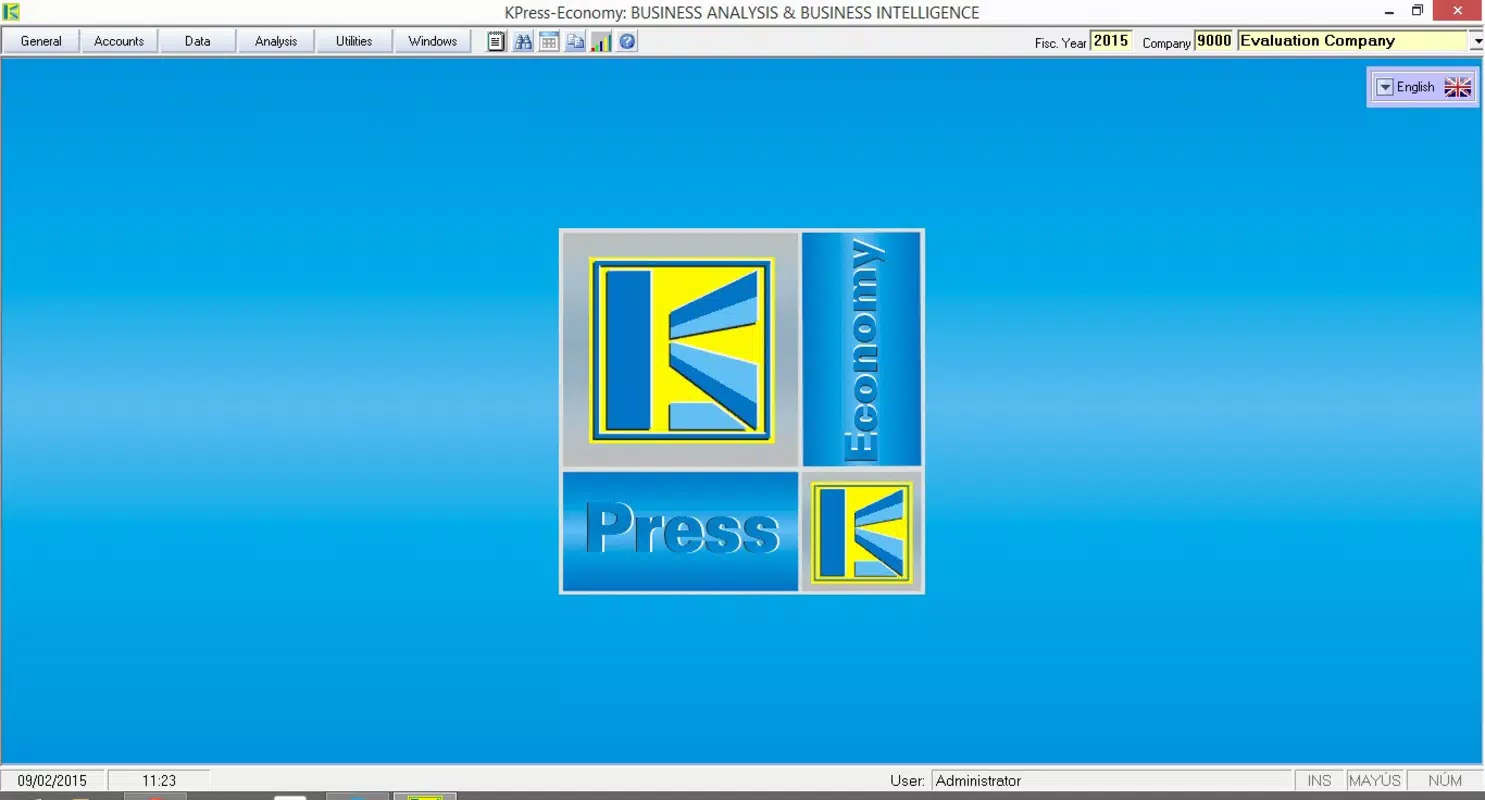Open the Data menu
This screenshot has height=800, width=1485.
click(x=197, y=41)
